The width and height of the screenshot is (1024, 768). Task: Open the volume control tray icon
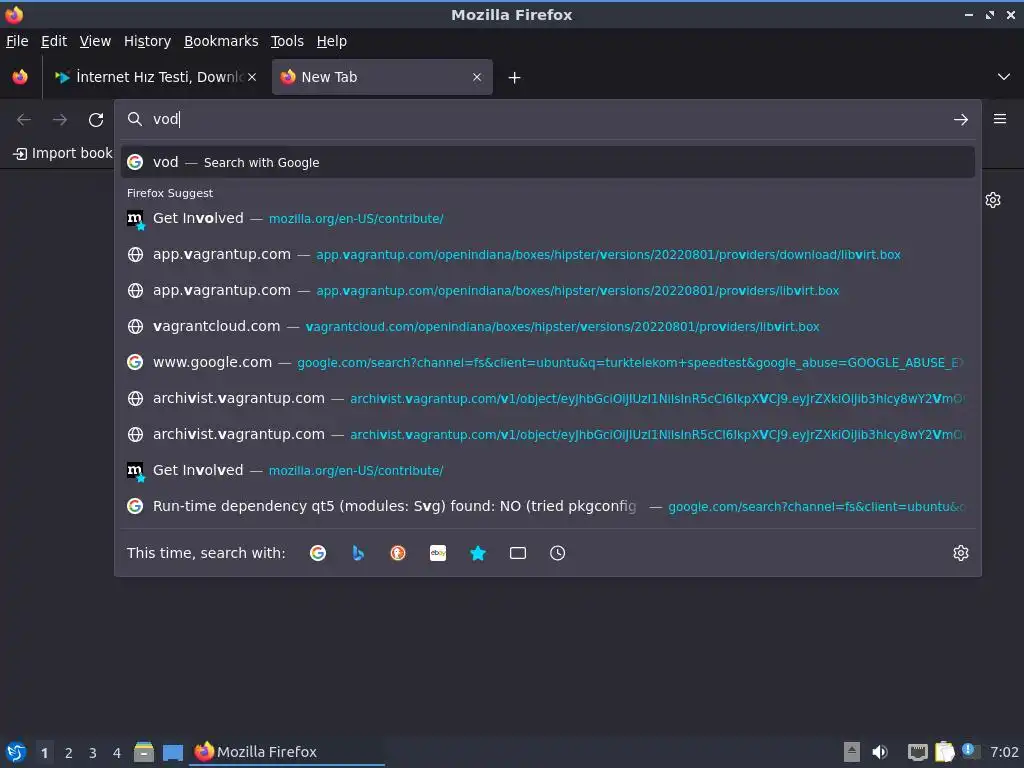point(880,752)
